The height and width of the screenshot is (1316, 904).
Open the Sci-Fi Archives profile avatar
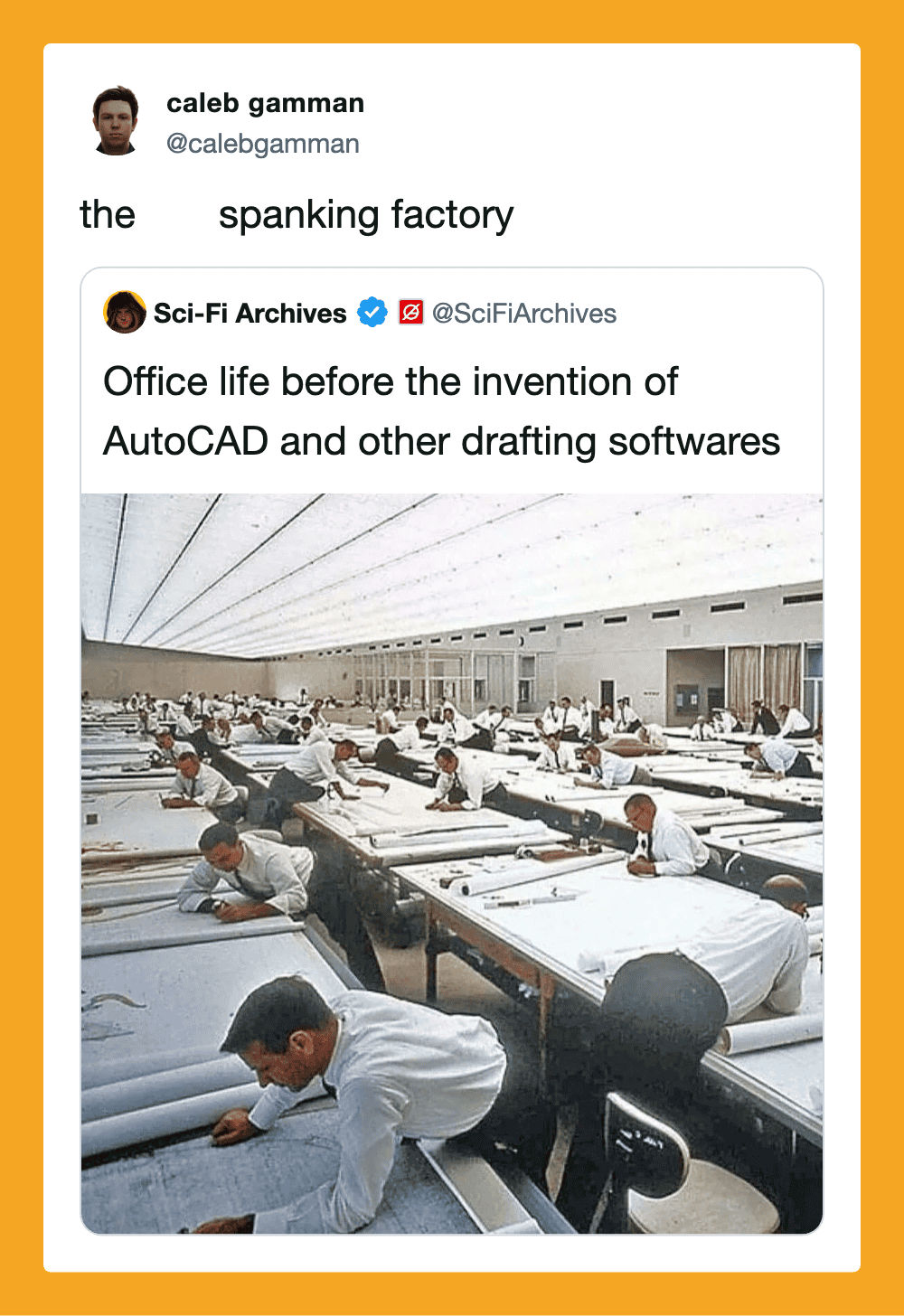coord(125,313)
